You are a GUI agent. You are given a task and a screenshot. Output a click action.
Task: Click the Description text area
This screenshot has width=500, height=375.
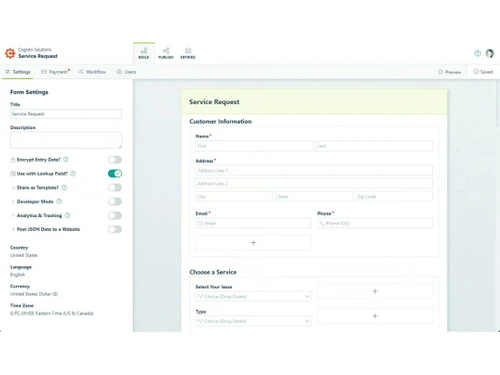point(66,140)
